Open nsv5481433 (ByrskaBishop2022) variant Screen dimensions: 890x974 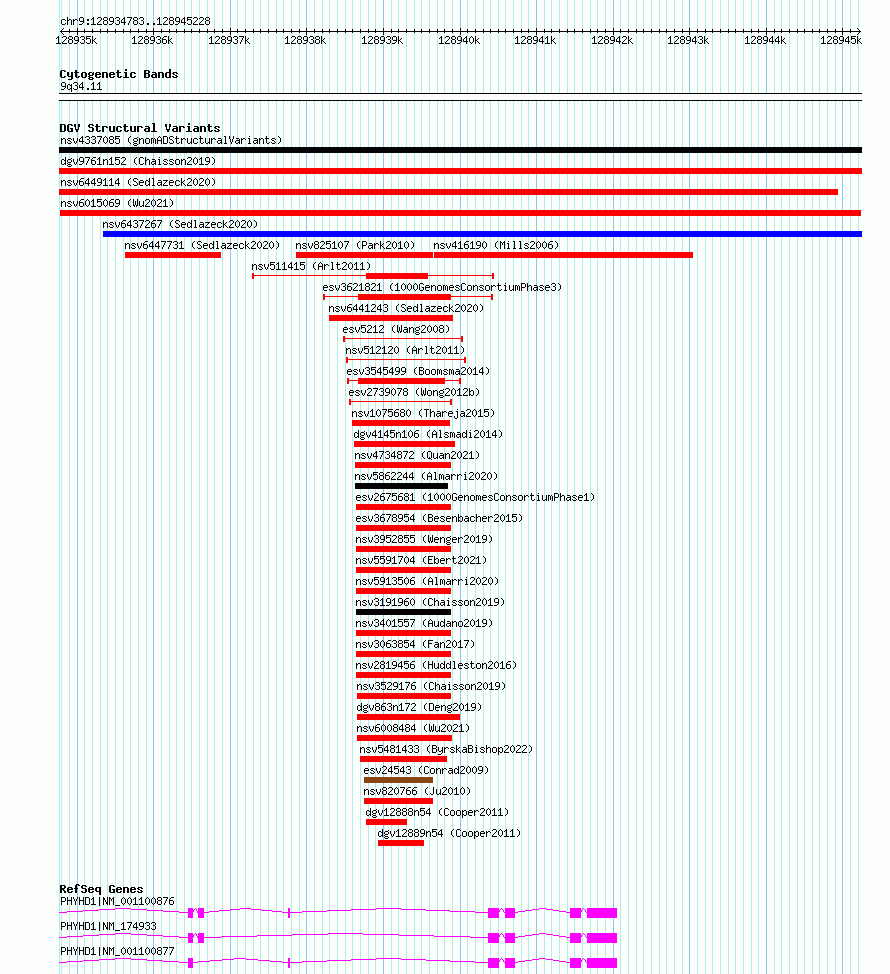tap(445, 750)
